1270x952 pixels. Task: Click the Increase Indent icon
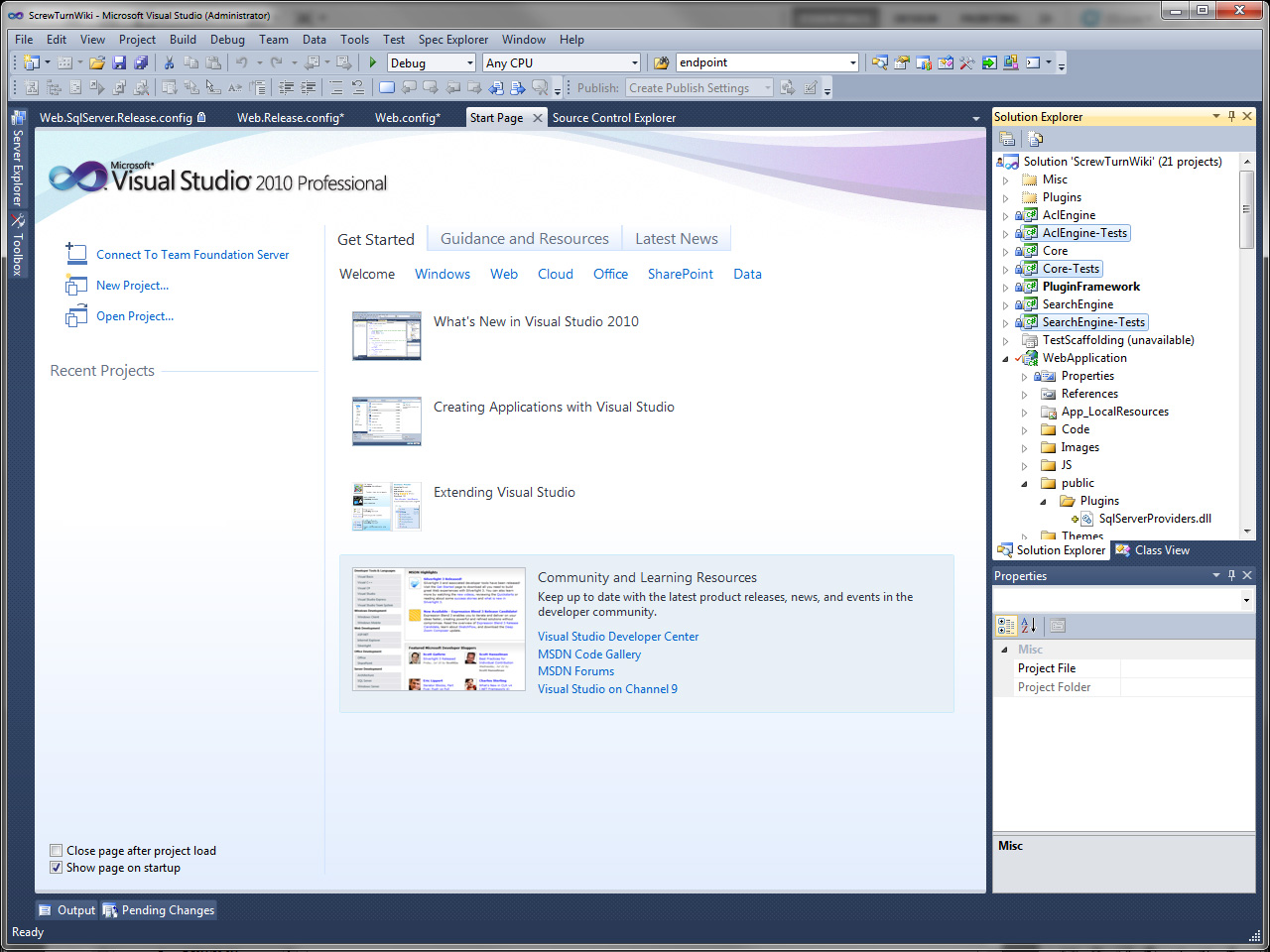coord(309,87)
